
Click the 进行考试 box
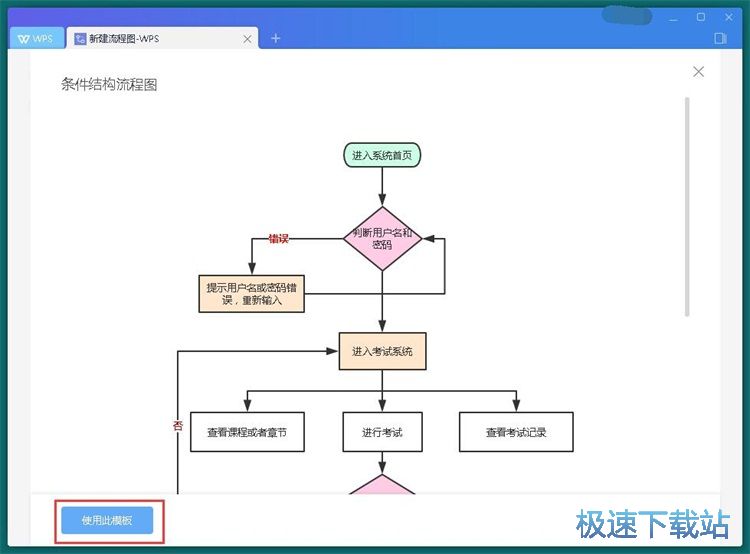[382, 432]
